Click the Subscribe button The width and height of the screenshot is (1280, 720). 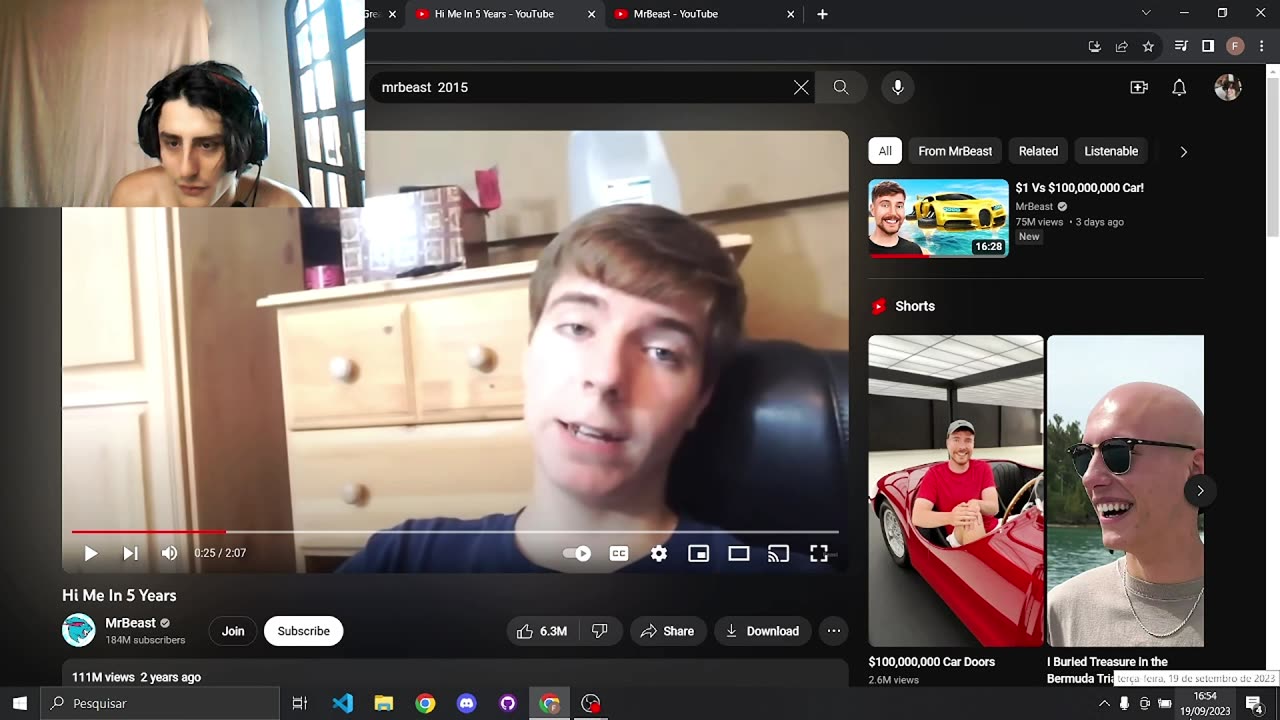[x=303, y=631]
